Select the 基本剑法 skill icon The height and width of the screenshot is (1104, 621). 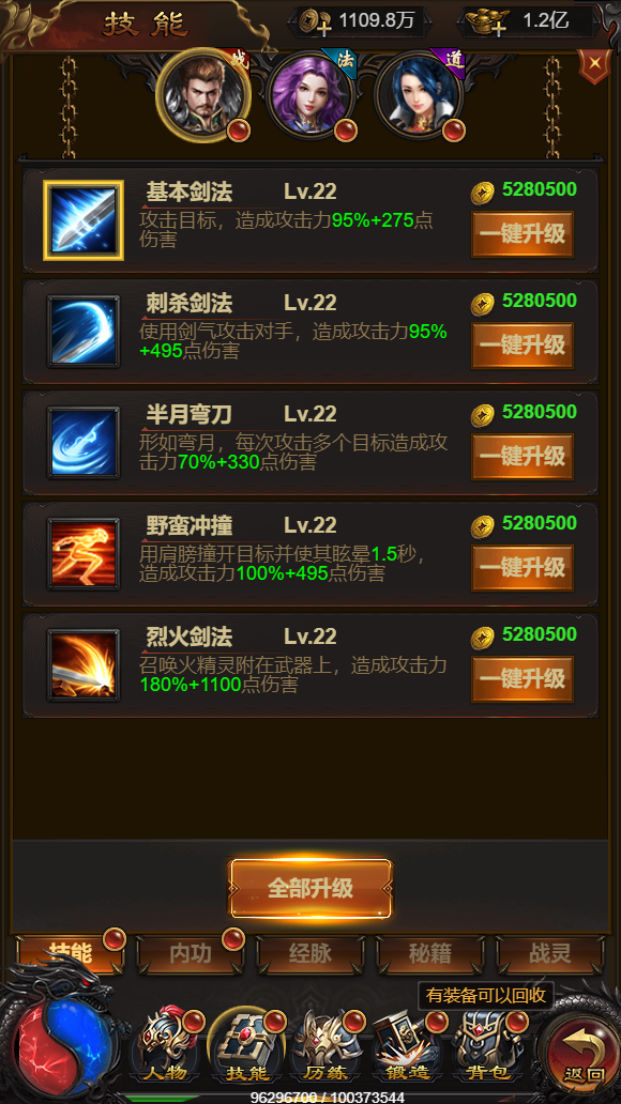click(x=83, y=220)
